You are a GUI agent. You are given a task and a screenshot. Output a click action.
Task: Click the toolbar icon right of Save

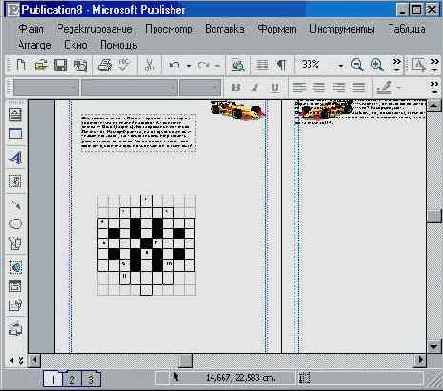pos(80,65)
